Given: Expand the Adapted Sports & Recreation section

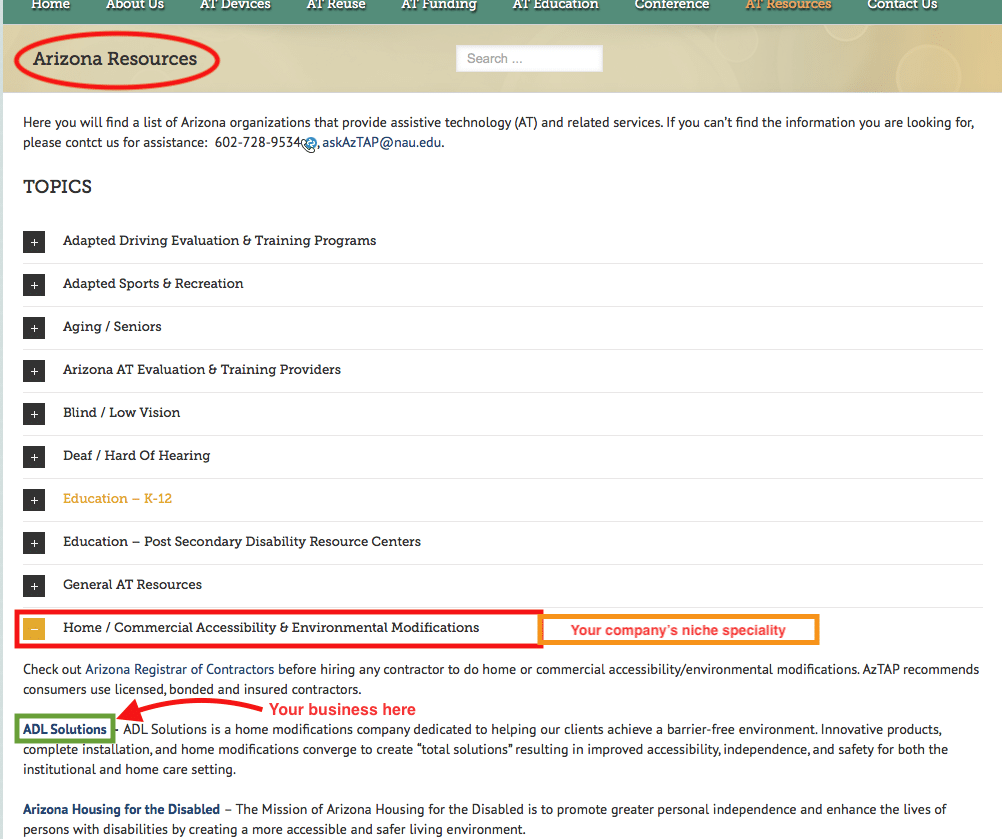Looking at the screenshot, I should 34,285.
